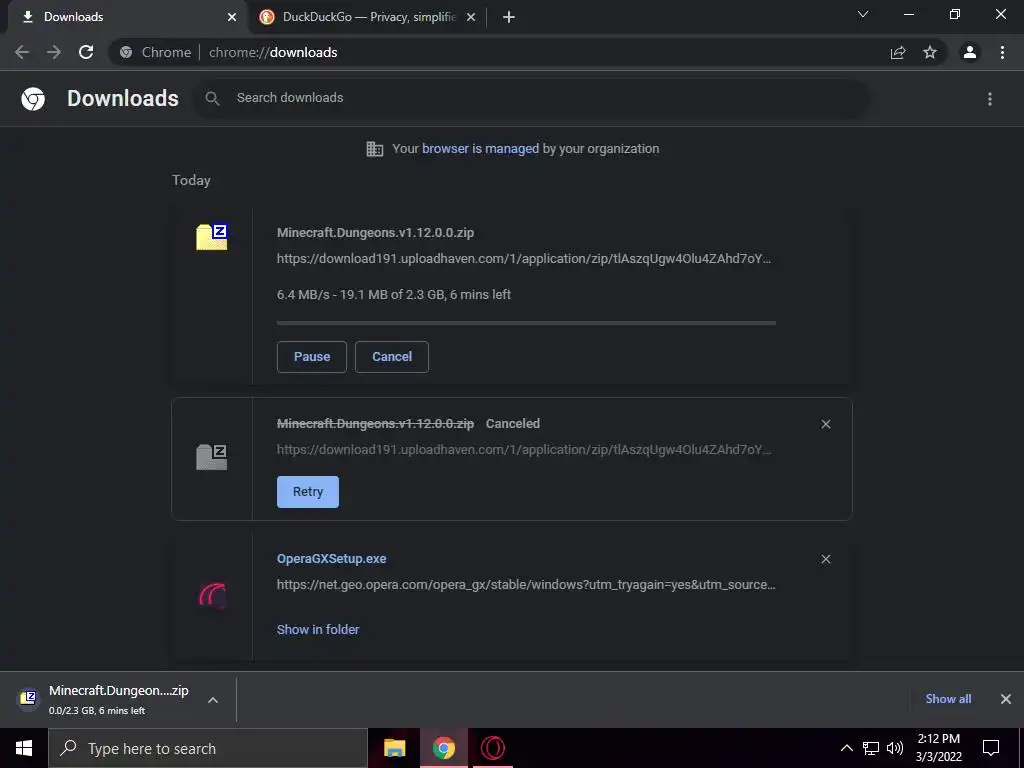Click the Minecraft.Dungeon zip shelf item
The height and width of the screenshot is (768, 1024).
(x=118, y=699)
